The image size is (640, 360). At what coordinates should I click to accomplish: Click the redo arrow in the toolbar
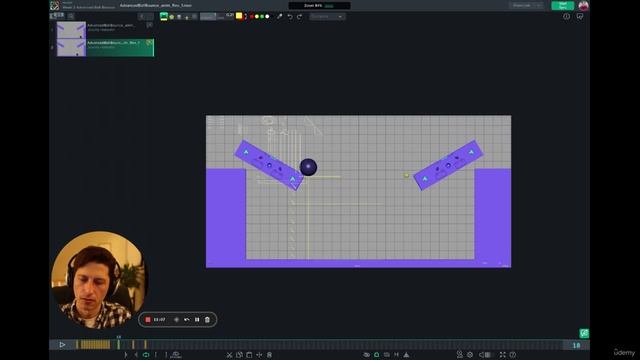coord(300,17)
